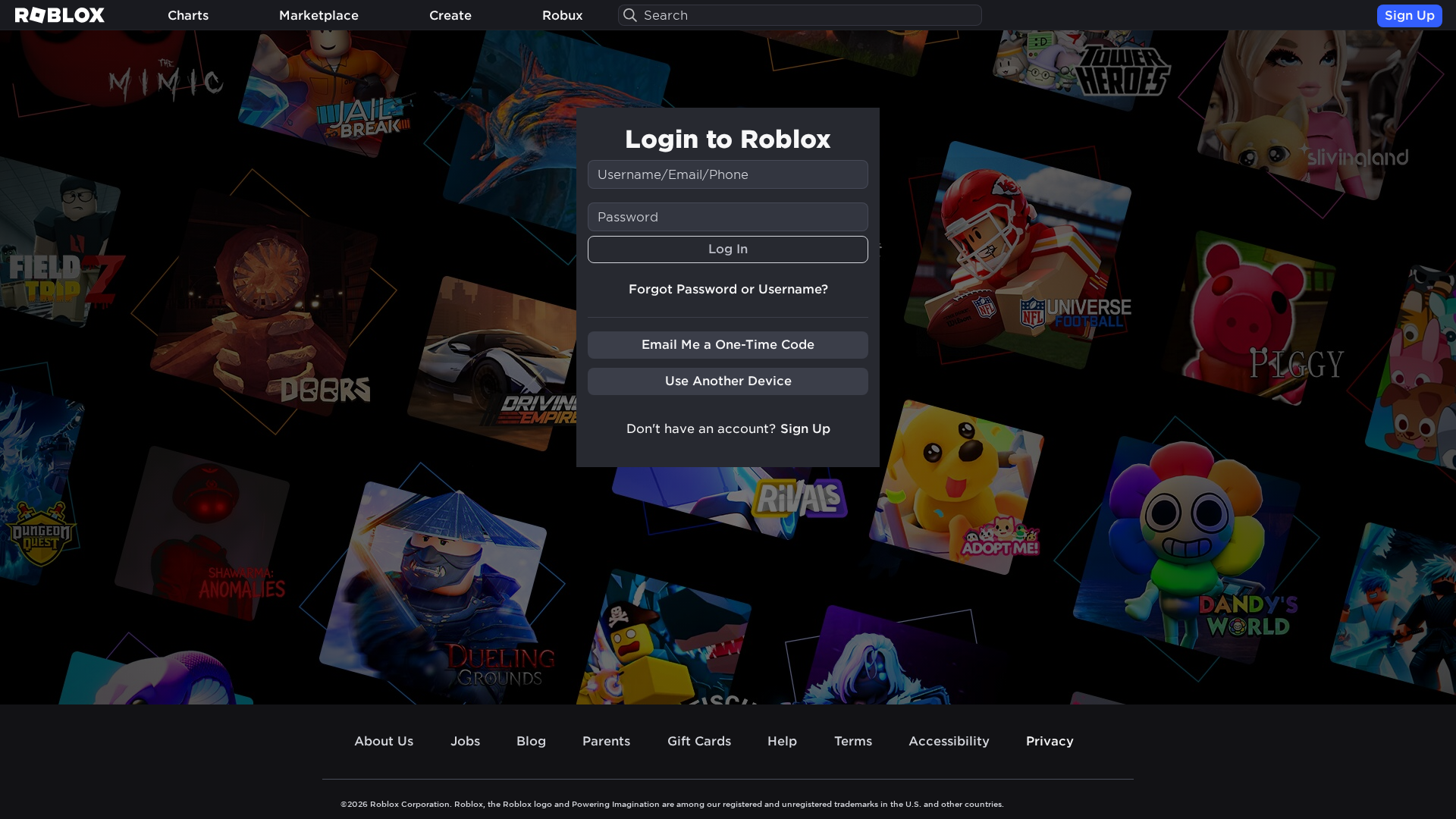
Task: Focus the Password field
Action: (728, 217)
